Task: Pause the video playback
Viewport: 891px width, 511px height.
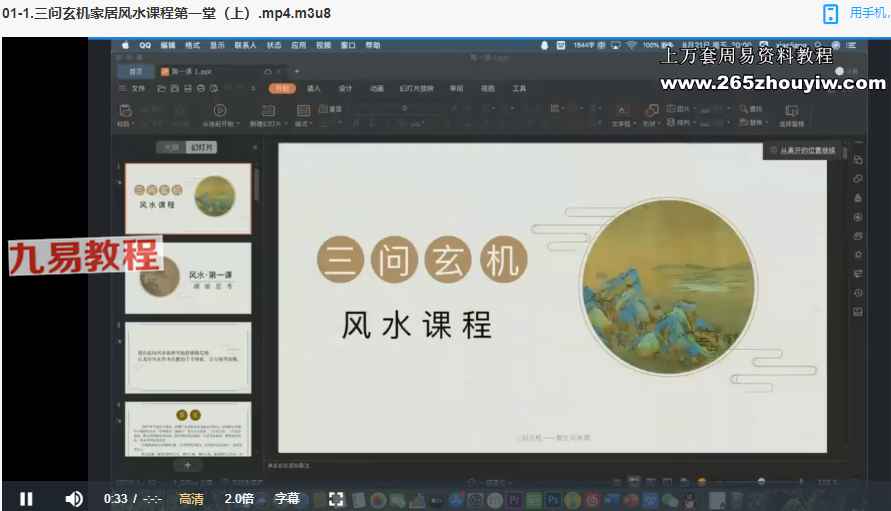Action: pos(26,499)
